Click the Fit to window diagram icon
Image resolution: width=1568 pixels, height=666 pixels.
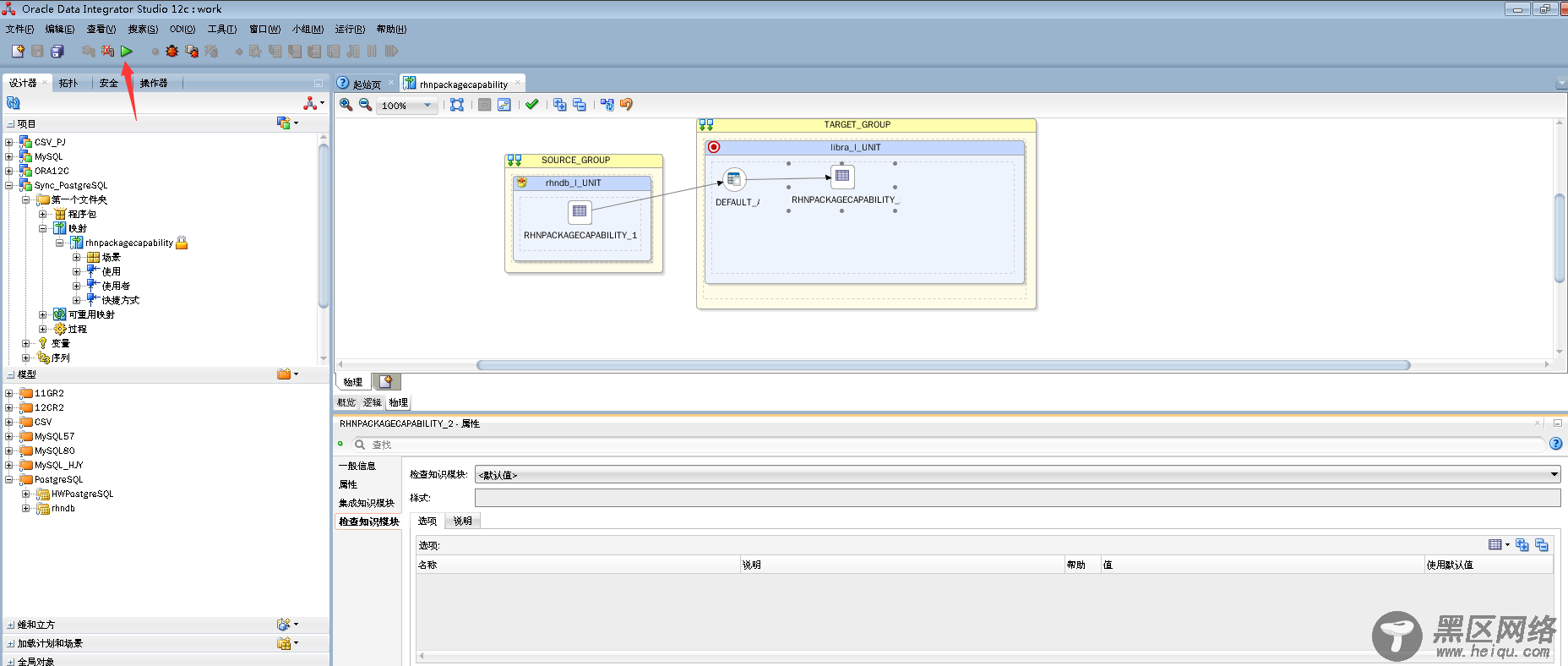[457, 105]
